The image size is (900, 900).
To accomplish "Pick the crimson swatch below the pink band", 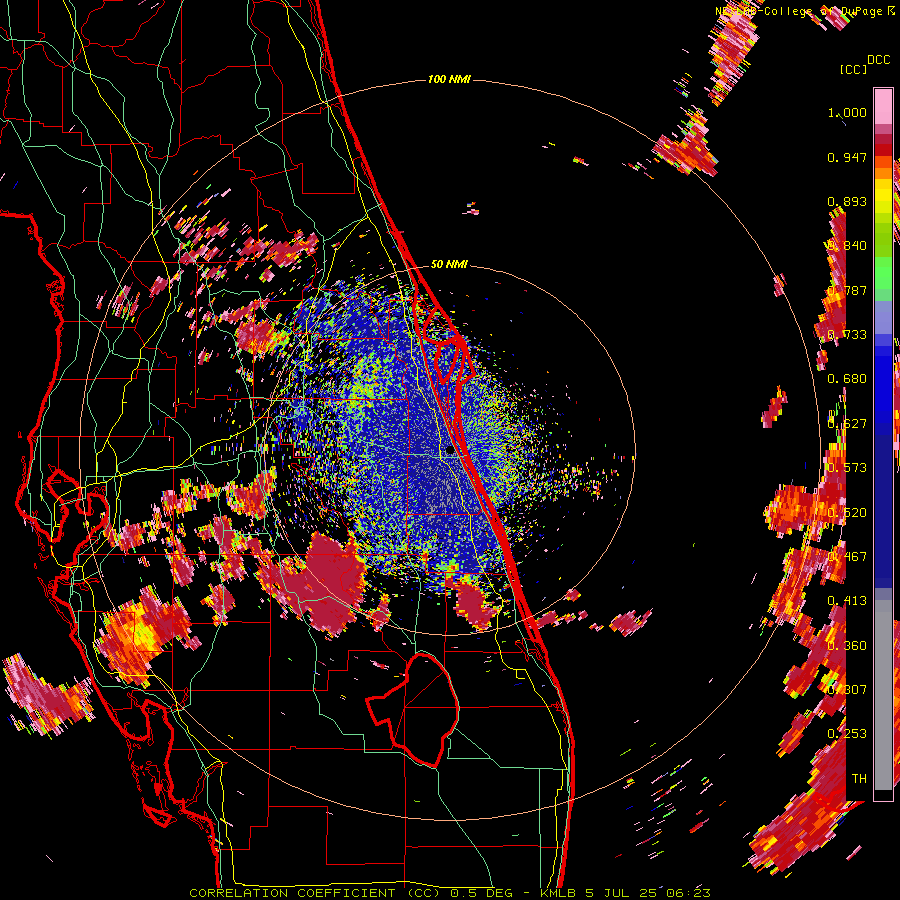I will (883, 139).
